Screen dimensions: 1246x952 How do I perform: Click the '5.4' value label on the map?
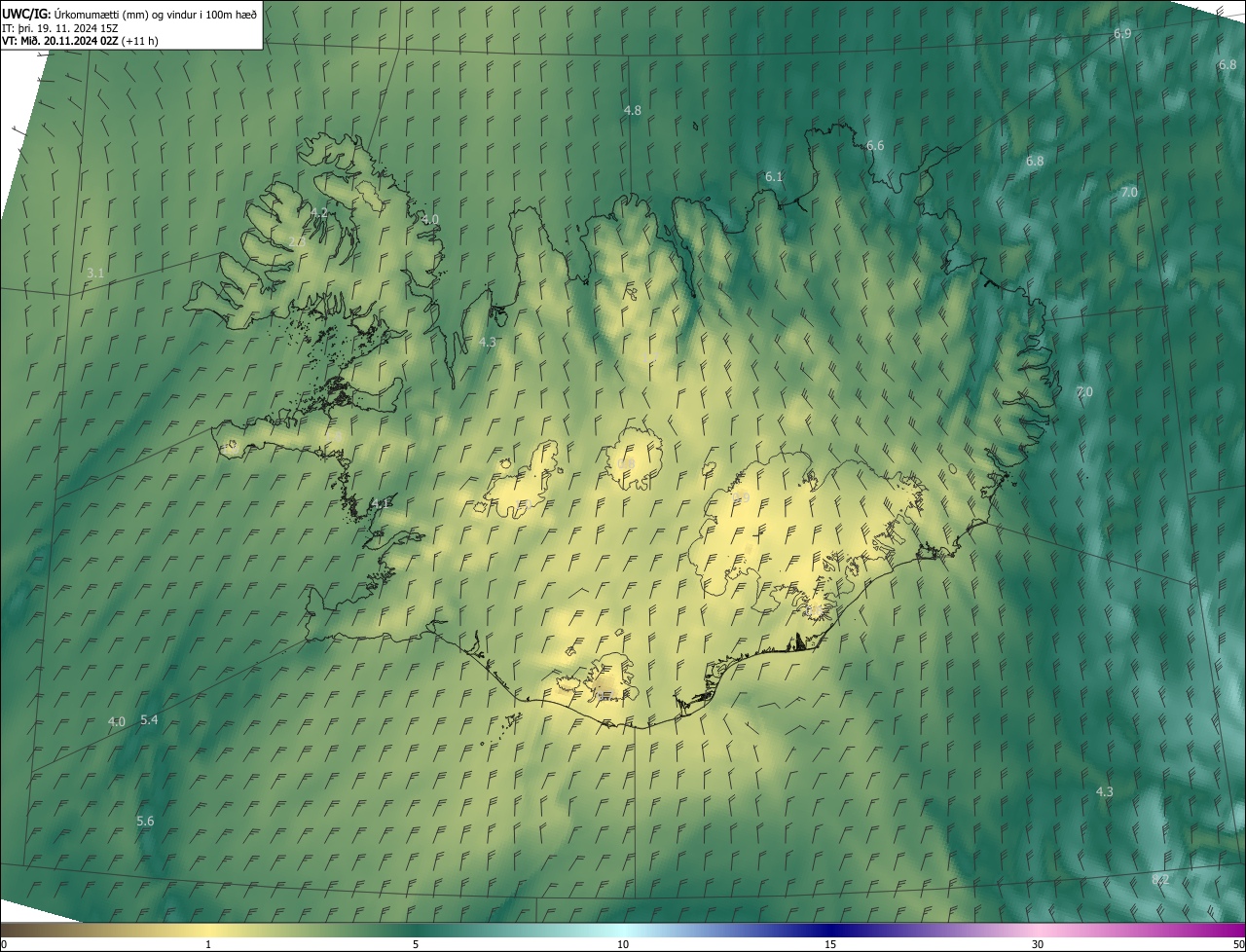click(x=149, y=720)
